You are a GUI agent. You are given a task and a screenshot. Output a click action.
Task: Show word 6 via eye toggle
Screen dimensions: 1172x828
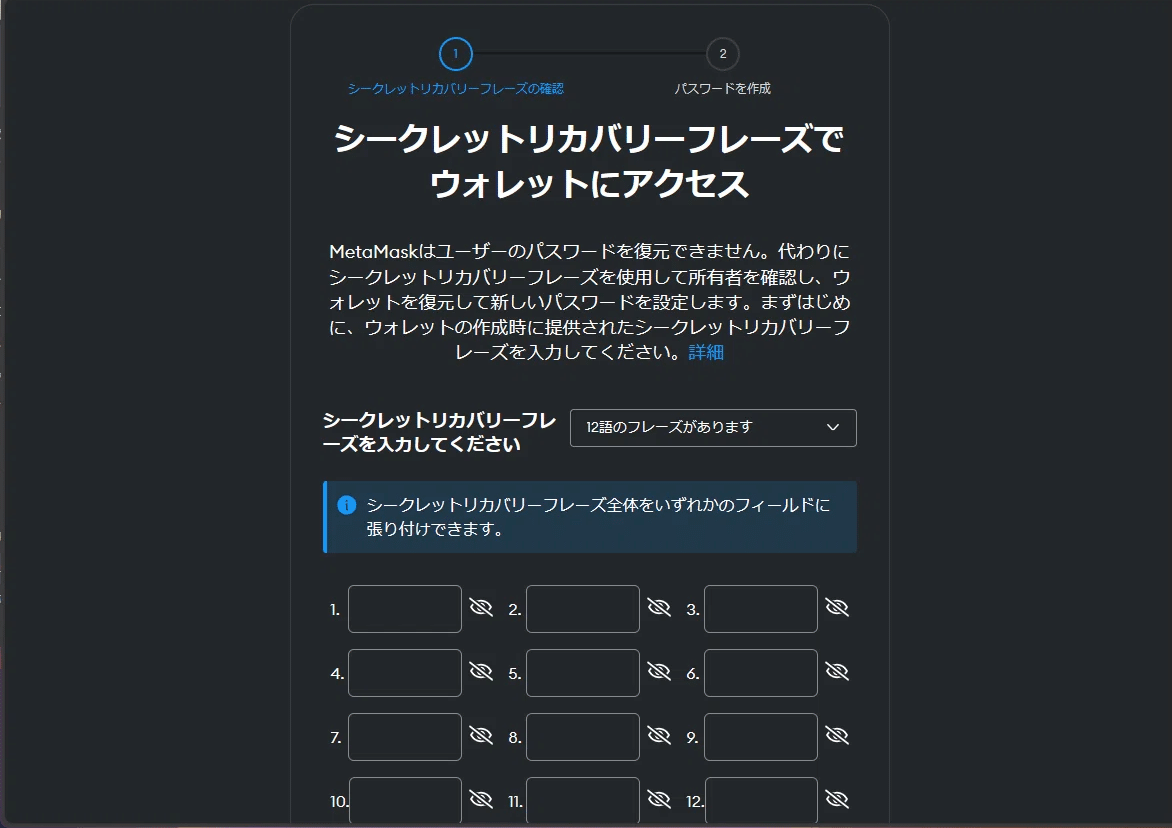point(836,672)
